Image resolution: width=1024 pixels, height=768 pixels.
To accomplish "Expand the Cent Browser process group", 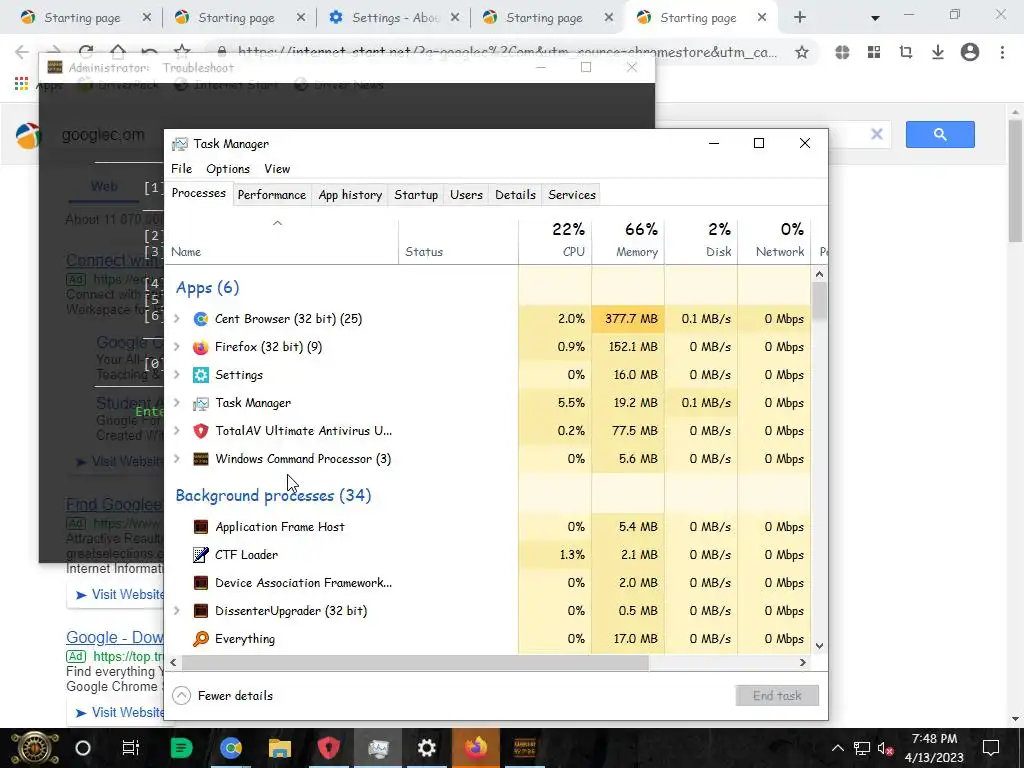I will tap(177, 319).
